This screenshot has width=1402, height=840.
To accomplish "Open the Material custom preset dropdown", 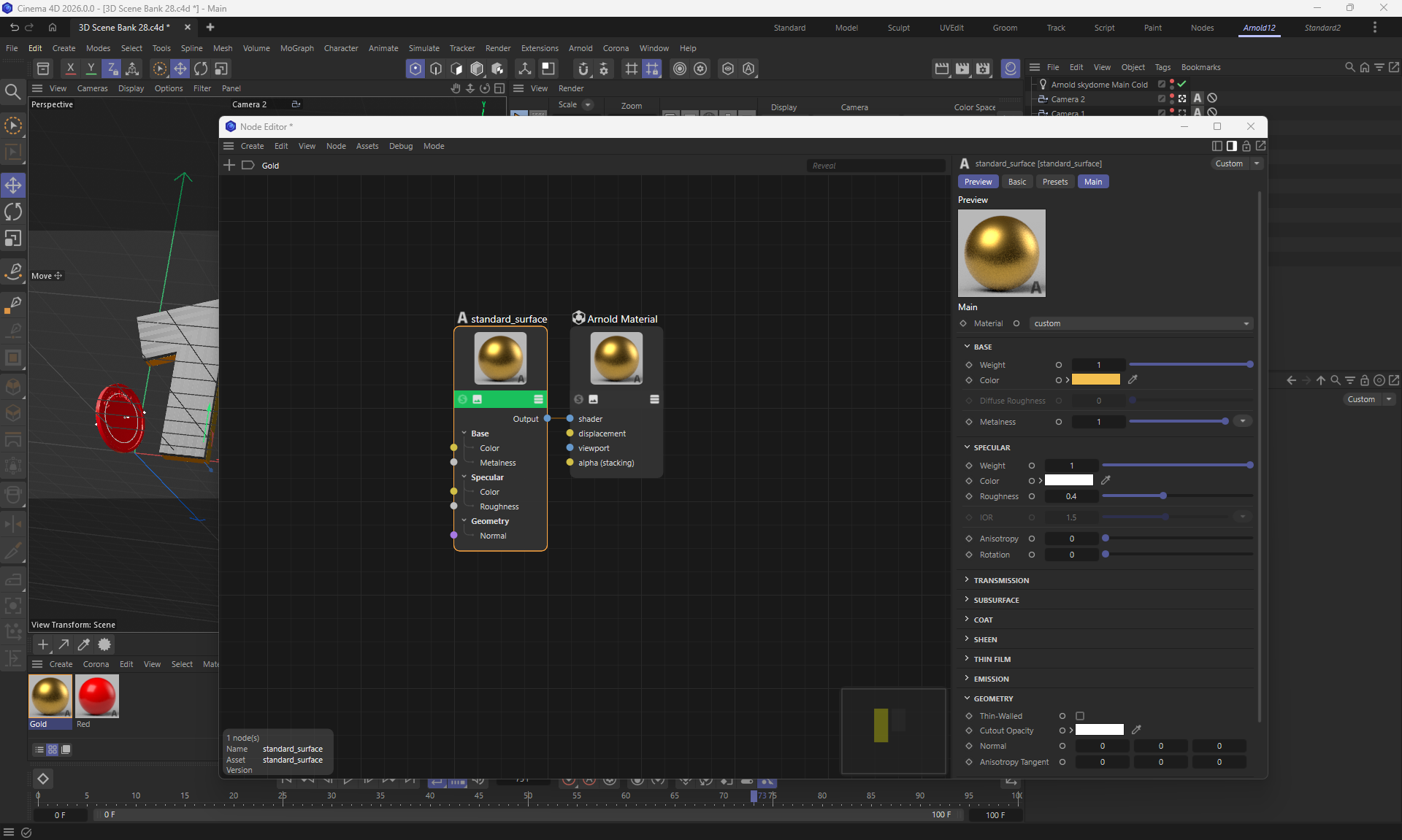I will pos(1141,323).
